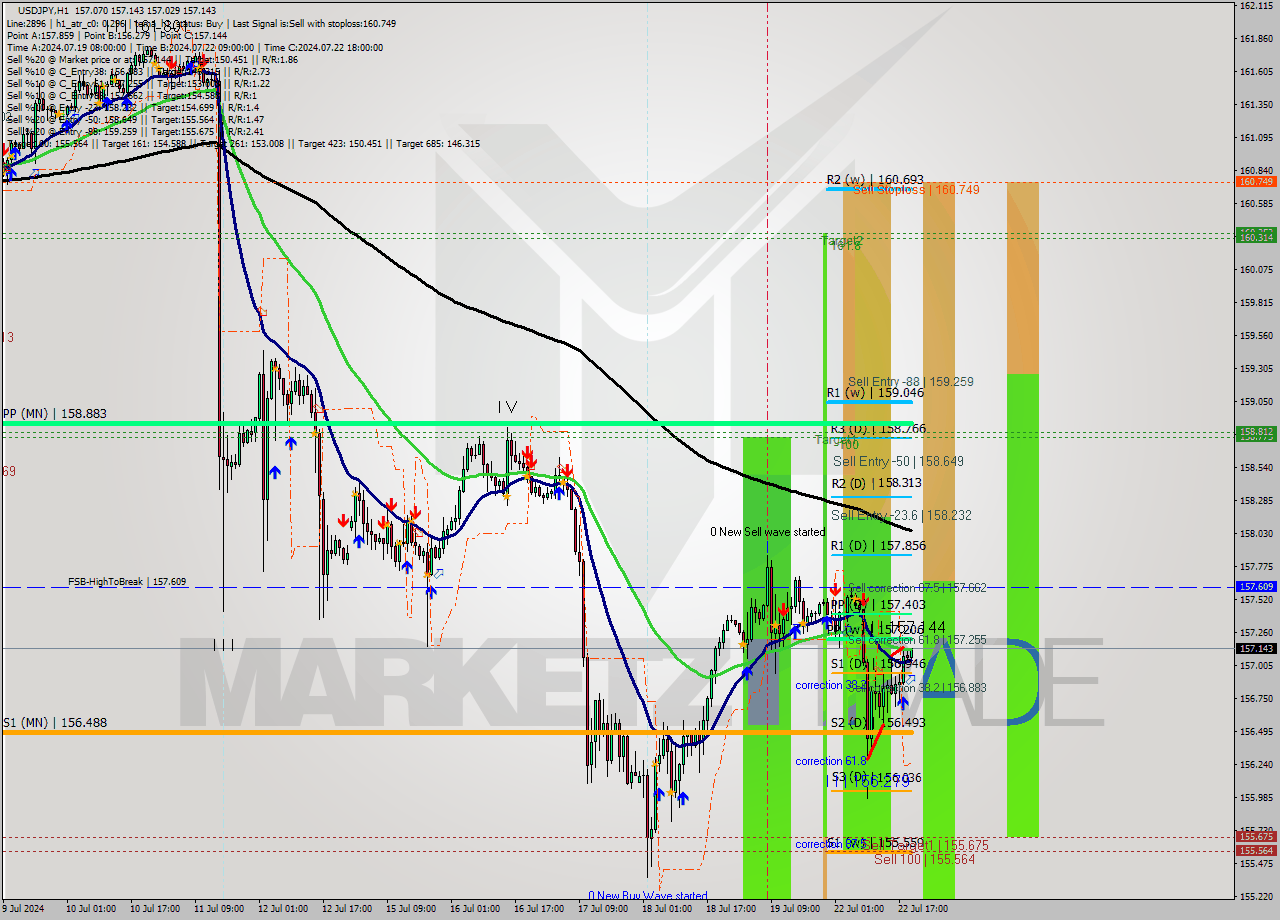Click the 156.240 price axis label
This screenshot has width=1280, height=920.
1256,764
